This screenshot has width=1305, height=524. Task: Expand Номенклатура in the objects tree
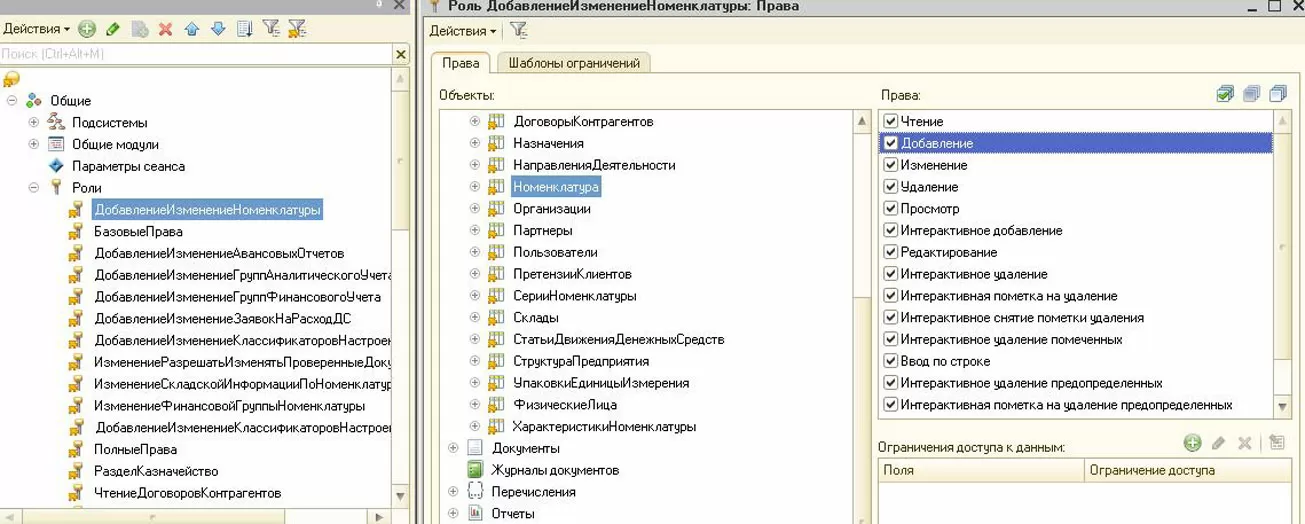coord(475,187)
